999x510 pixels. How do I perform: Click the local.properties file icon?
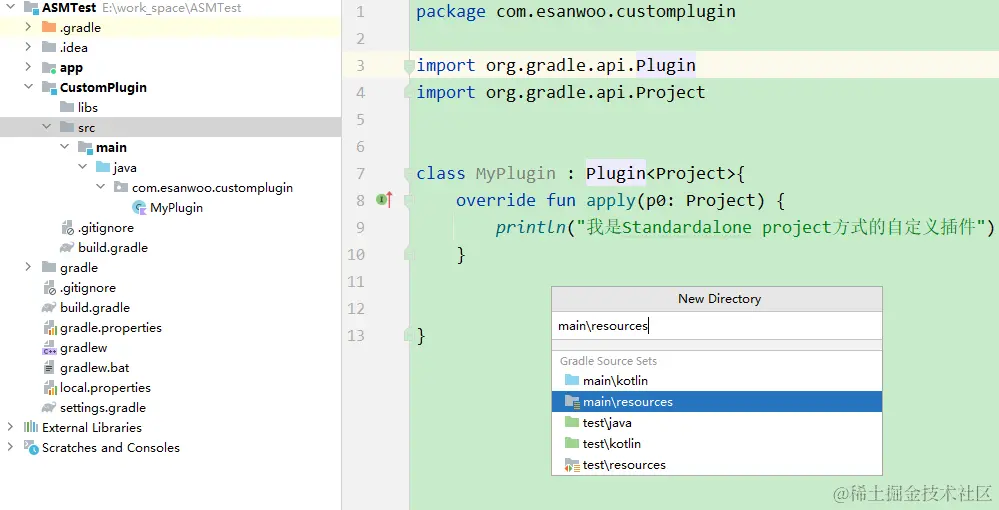click(50, 388)
